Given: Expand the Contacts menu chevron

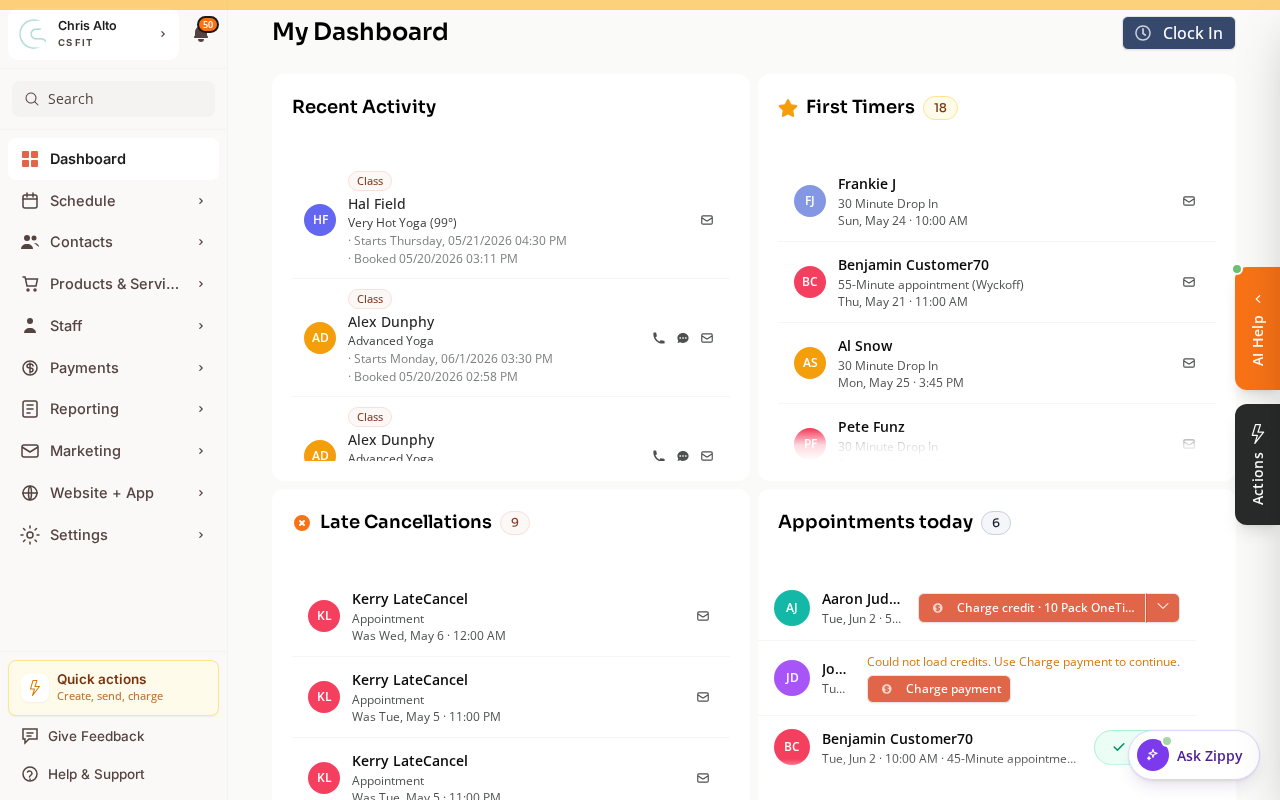Looking at the screenshot, I should (x=201, y=242).
